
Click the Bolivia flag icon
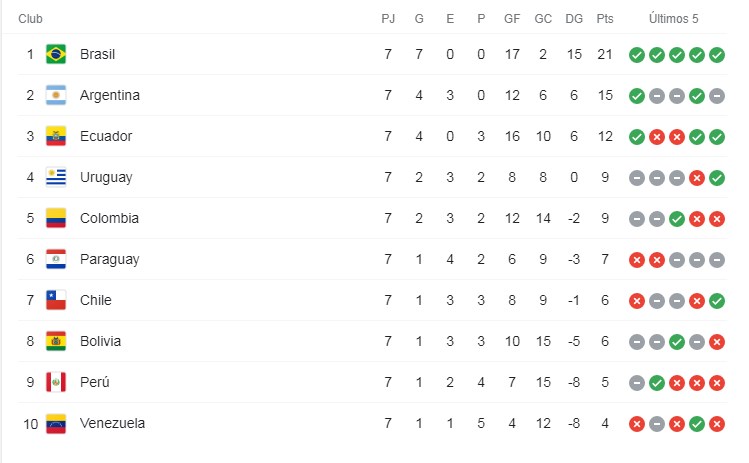pyautogui.click(x=56, y=341)
